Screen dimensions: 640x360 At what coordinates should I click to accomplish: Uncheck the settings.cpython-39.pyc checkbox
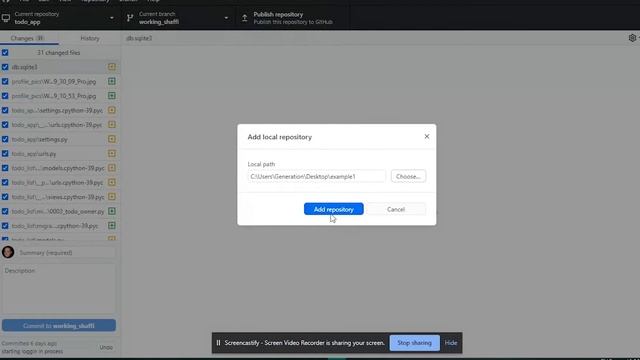5,110
